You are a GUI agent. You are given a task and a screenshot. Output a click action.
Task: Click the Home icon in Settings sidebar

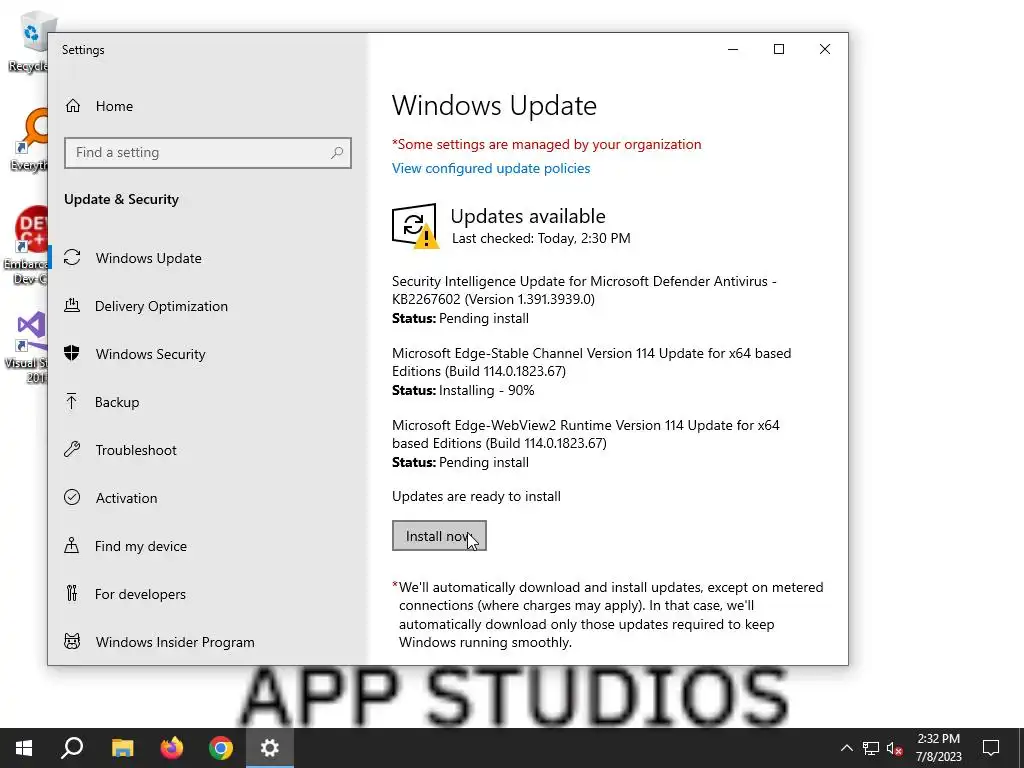[72, 106]
